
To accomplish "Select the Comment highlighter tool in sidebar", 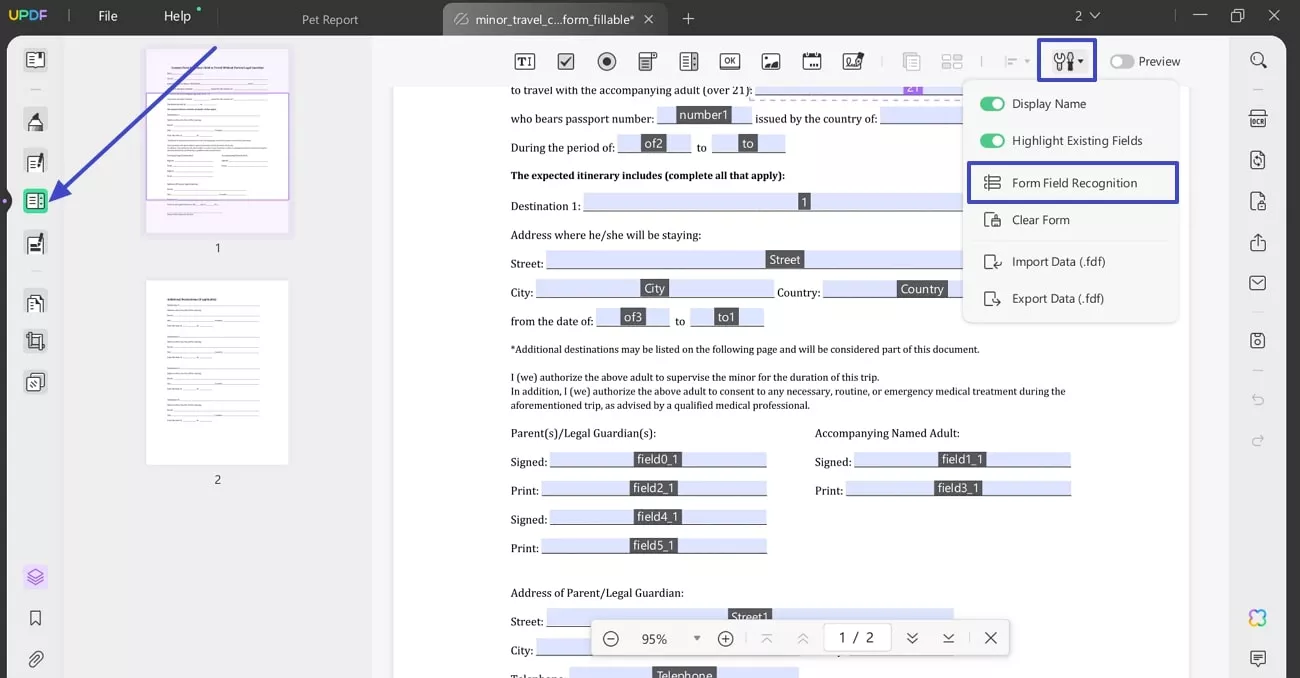I will (x=36, y=121).
